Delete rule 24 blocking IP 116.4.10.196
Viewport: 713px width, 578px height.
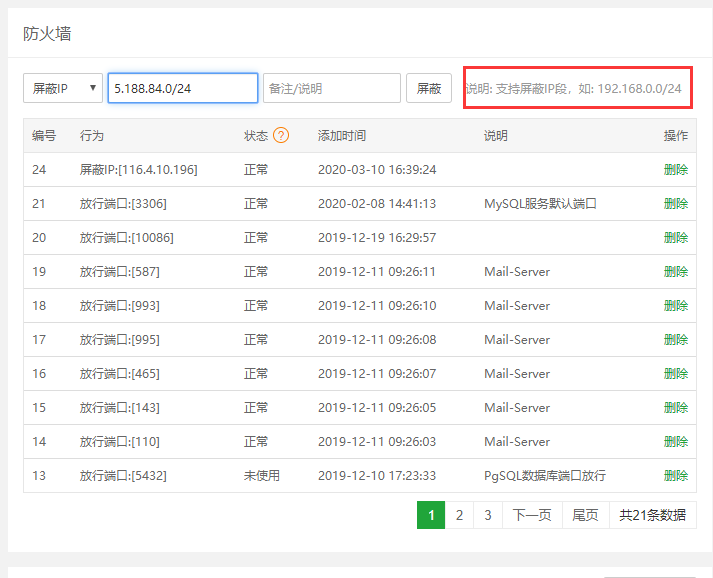click(x=675, y=170)
